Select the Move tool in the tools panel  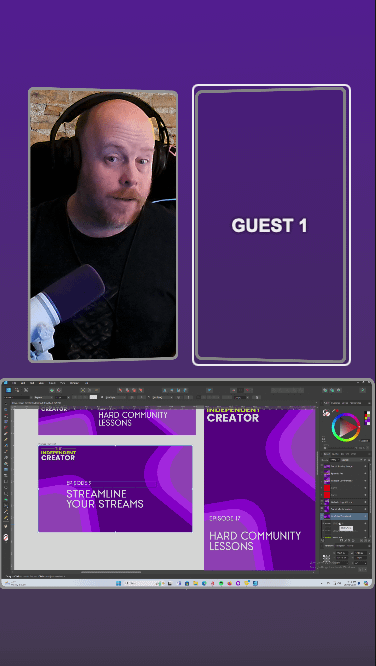click(6, 404)
